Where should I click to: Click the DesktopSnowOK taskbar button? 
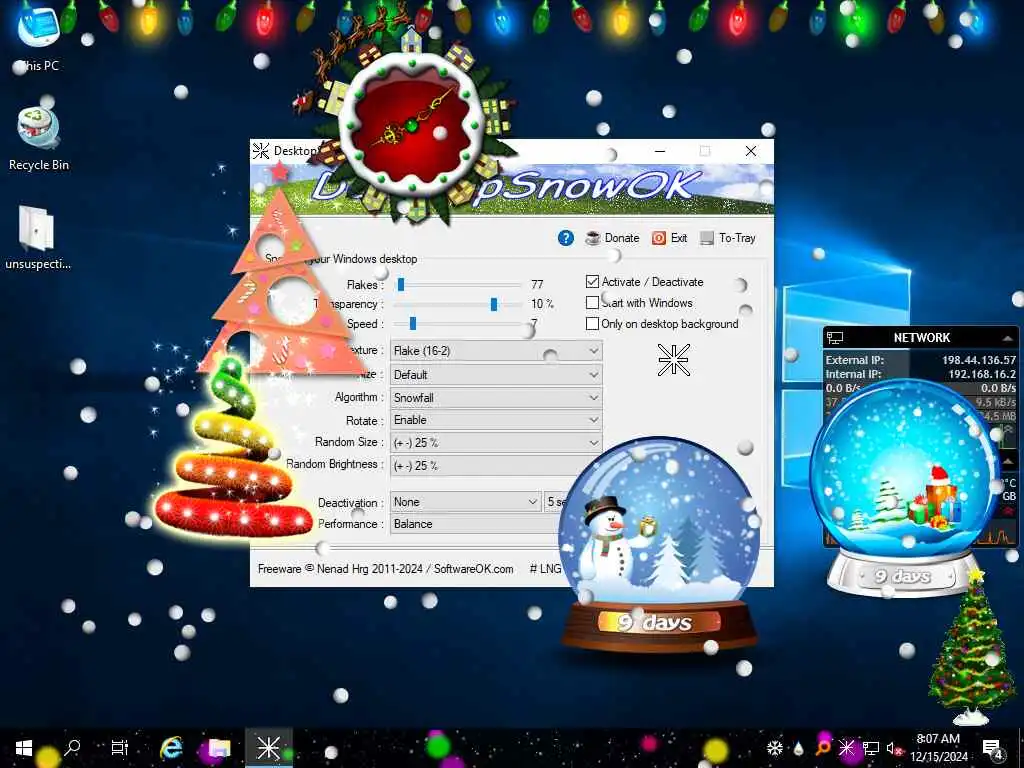click(268, 748)
